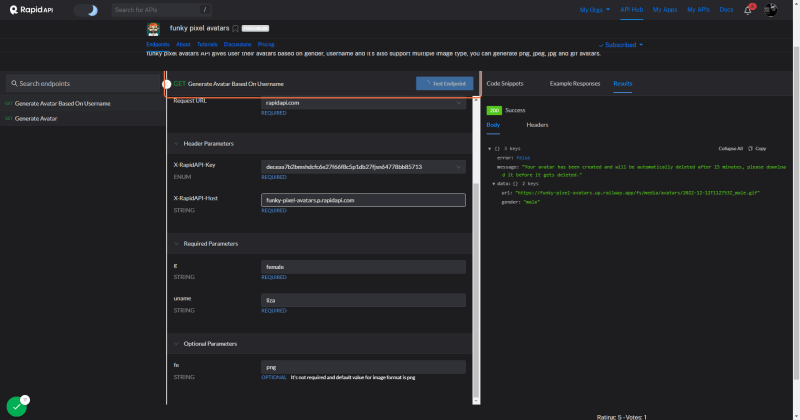Click the 200 status badge
This screenshot has height=420, width=800.
(494, 110)
